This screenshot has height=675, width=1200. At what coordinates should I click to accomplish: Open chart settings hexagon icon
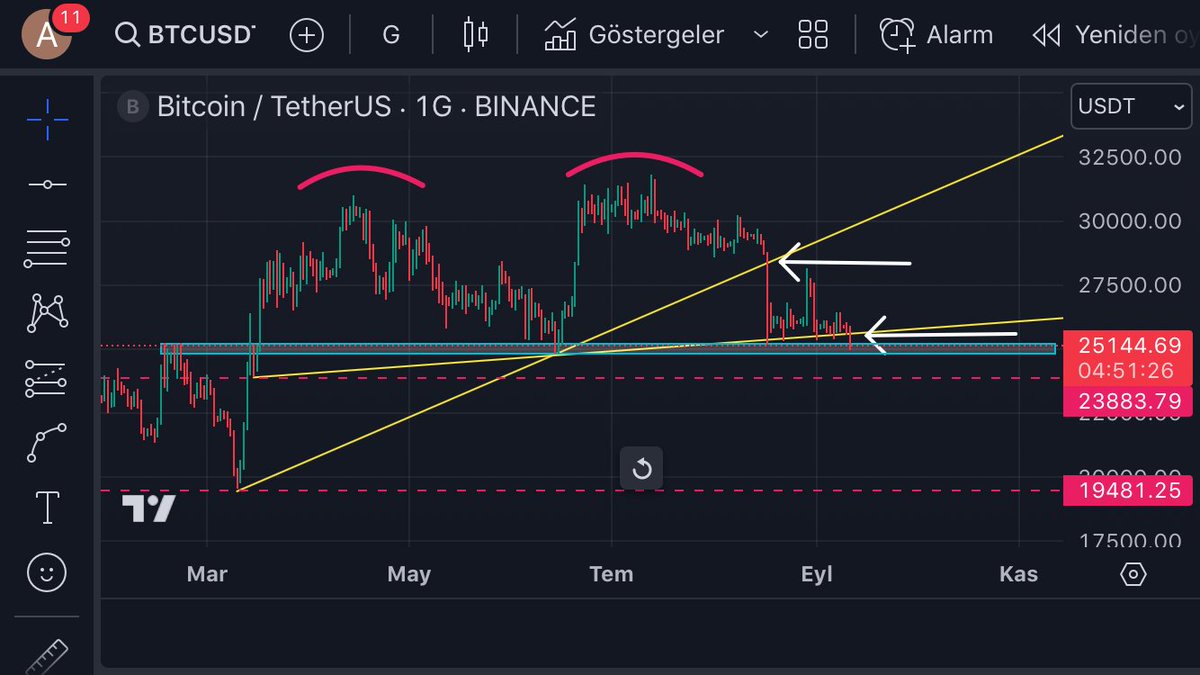point(1132,574)
